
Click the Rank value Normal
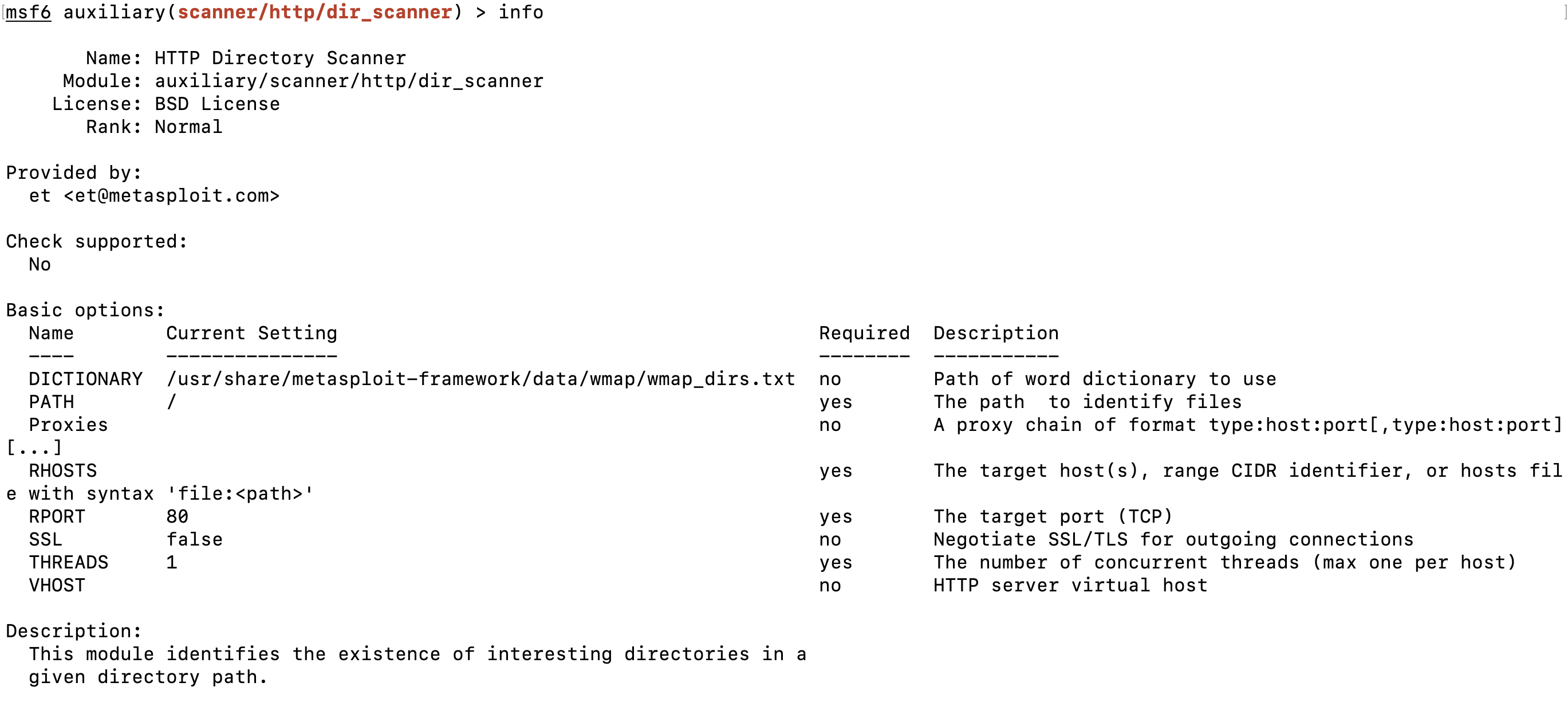coord(188,127)
